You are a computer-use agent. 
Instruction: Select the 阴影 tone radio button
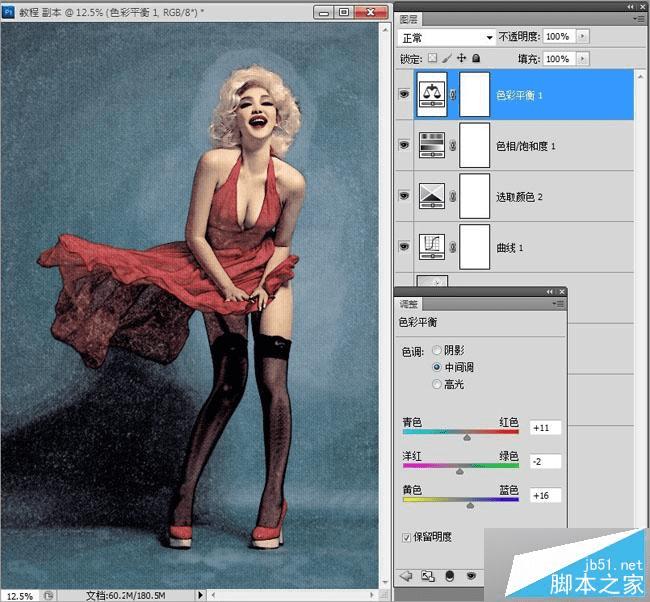(437, 351)
